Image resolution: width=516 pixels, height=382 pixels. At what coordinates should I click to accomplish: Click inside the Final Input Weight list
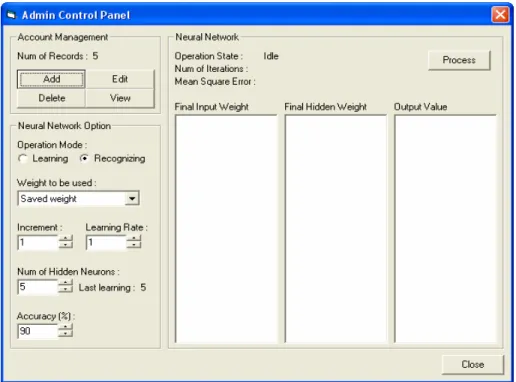point(226,229)
